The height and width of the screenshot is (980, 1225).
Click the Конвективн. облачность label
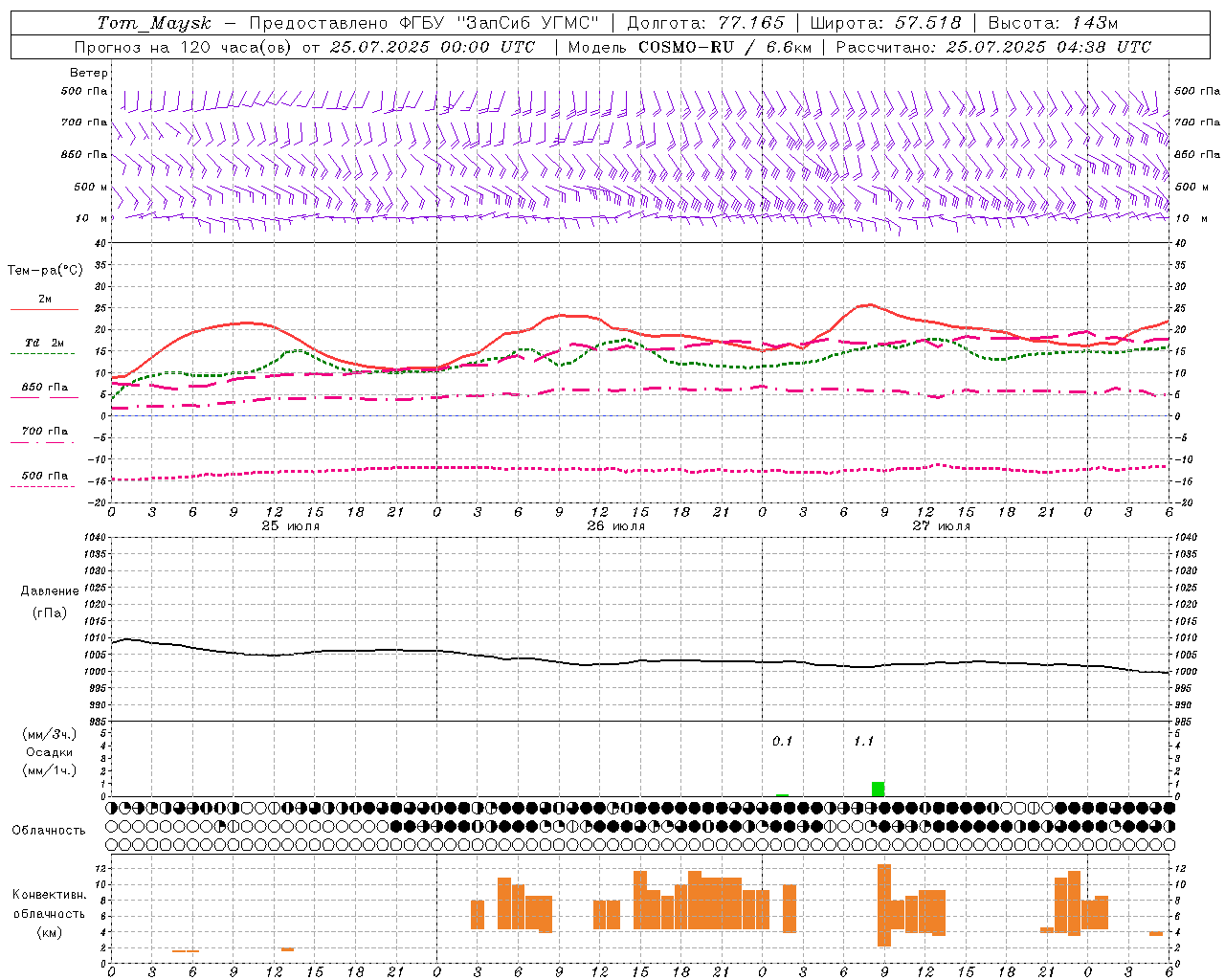49,904
